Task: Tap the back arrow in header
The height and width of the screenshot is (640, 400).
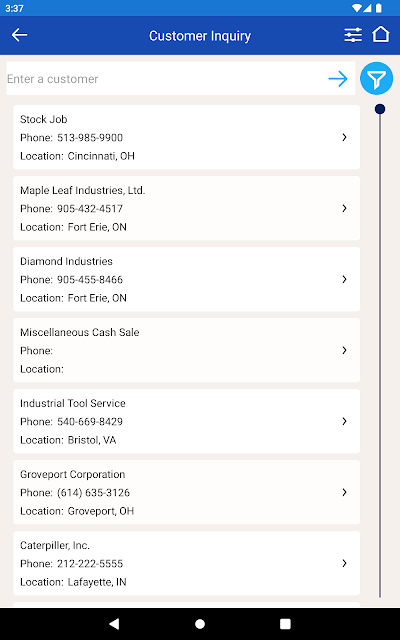Action: pyautogui.click(x=19, y=35)
